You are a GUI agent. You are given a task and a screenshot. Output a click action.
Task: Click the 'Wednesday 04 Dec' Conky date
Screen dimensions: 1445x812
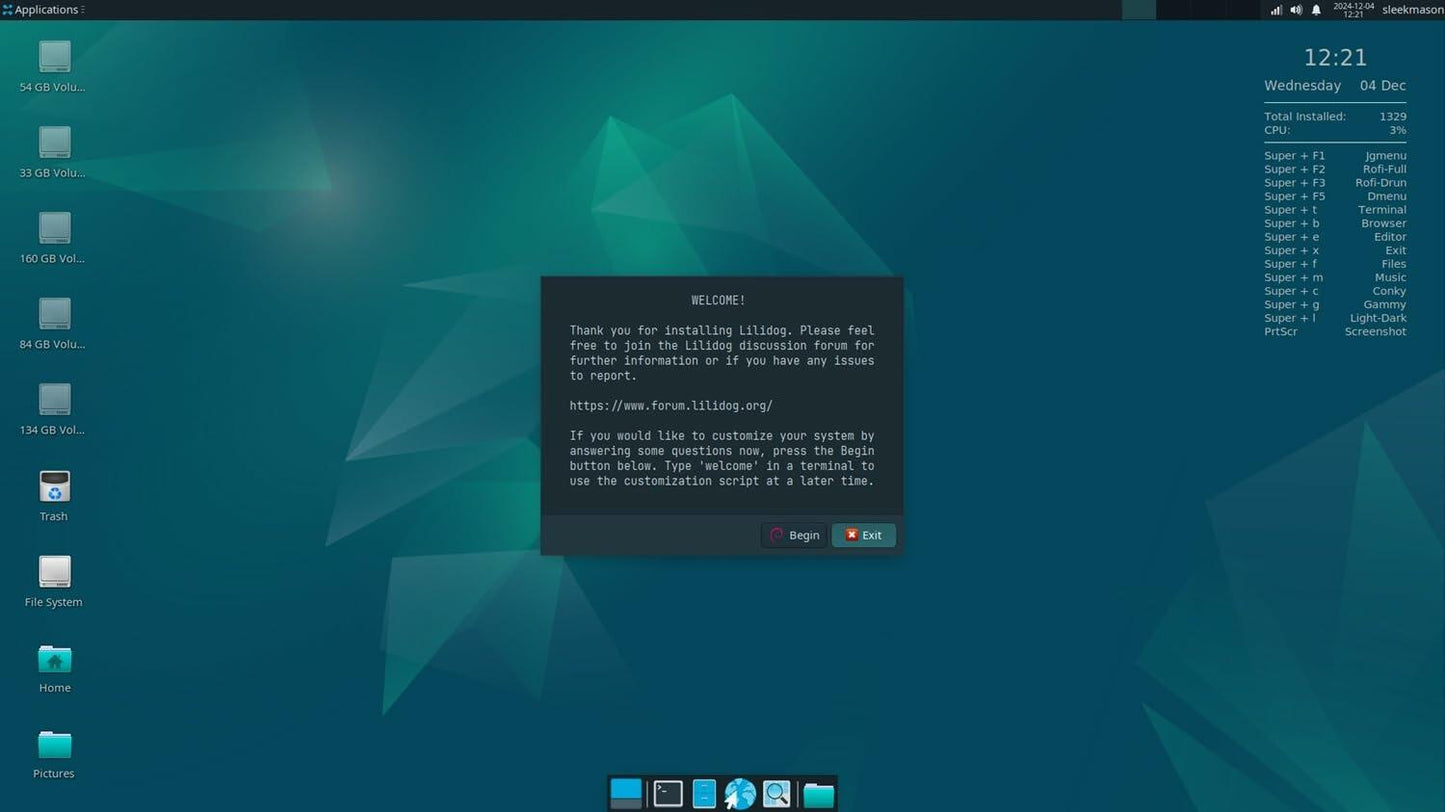pos(1335,86)
